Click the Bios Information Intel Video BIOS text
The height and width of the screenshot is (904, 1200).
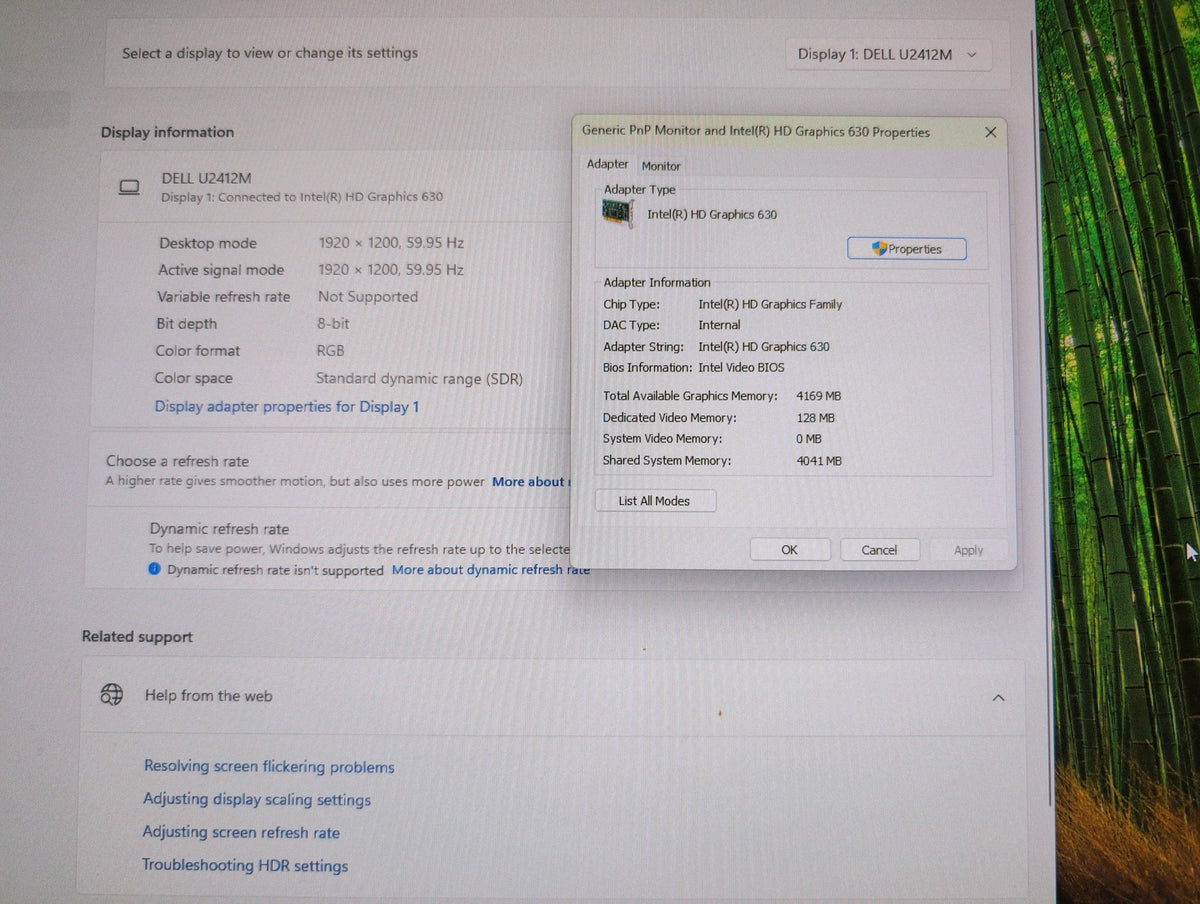[x=741, y=368]
